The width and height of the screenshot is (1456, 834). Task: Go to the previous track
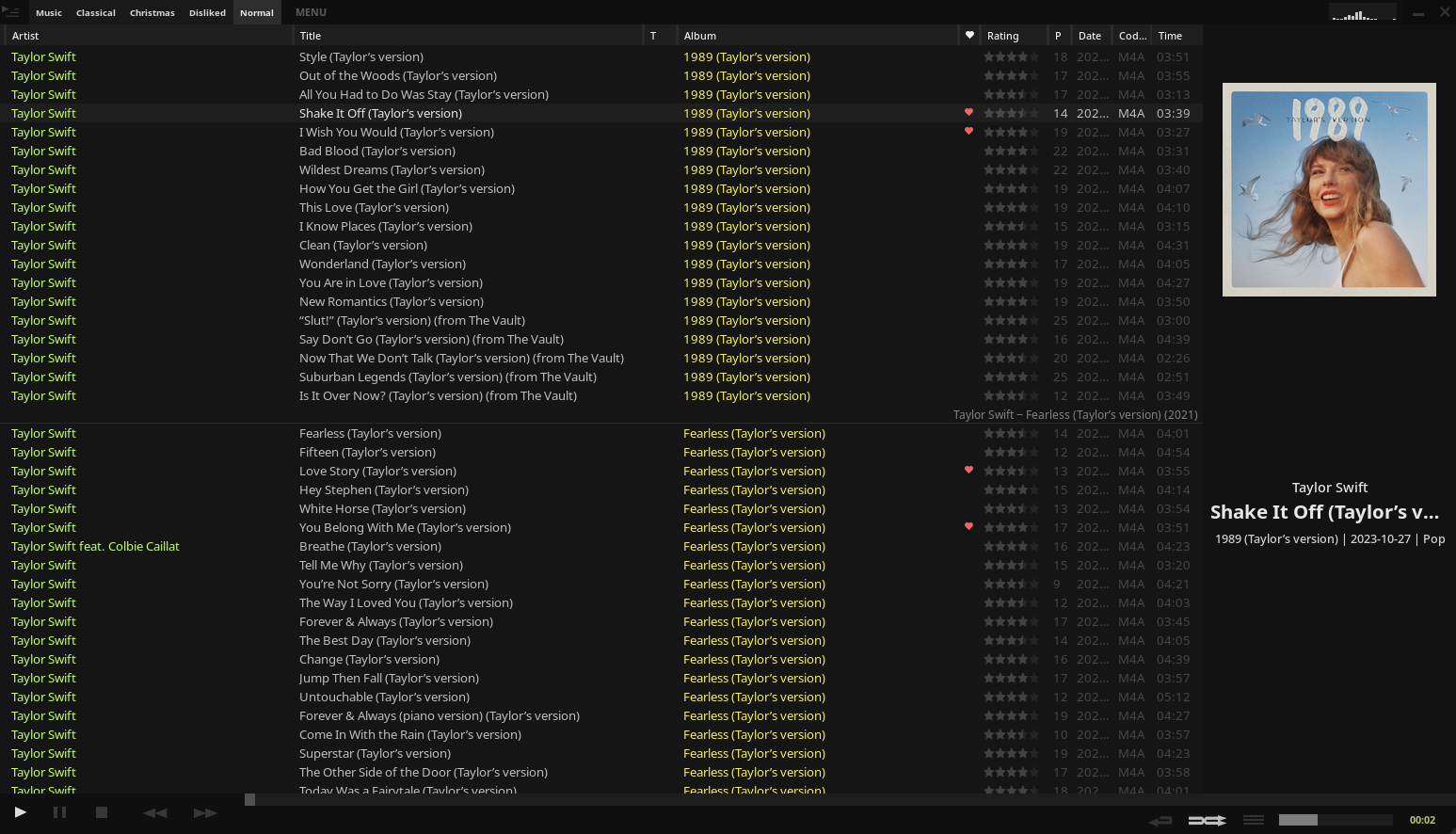pyautogui.click(x=155, y=813)
